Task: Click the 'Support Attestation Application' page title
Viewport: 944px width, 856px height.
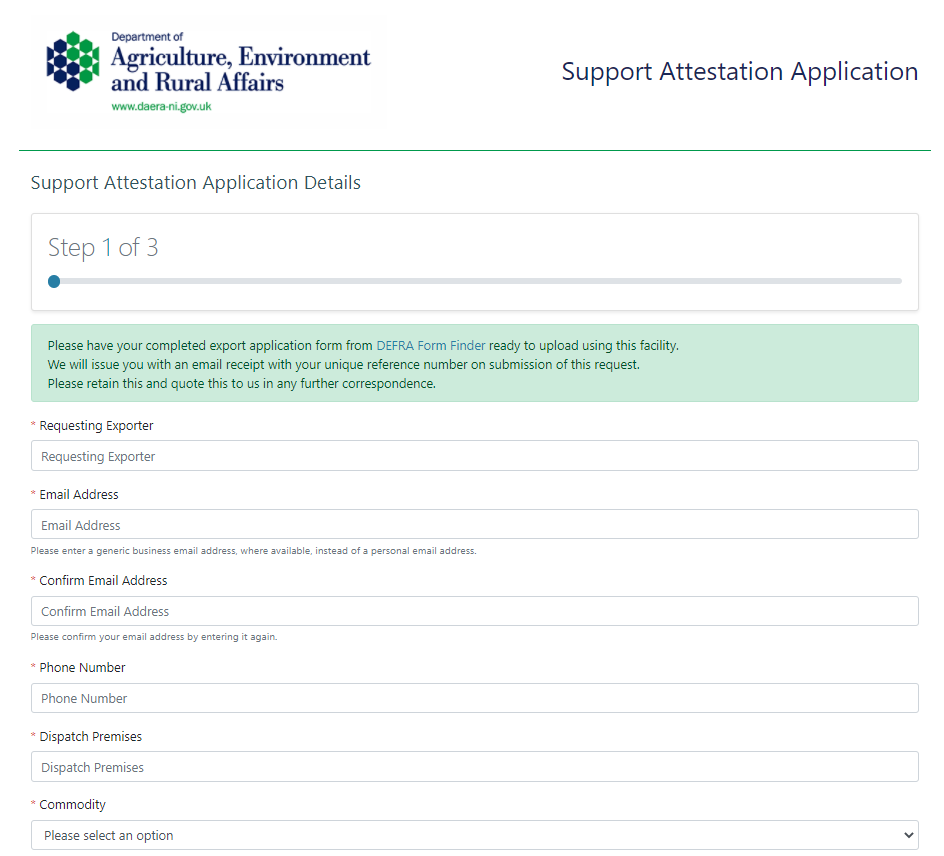Action: pos(739,72)
